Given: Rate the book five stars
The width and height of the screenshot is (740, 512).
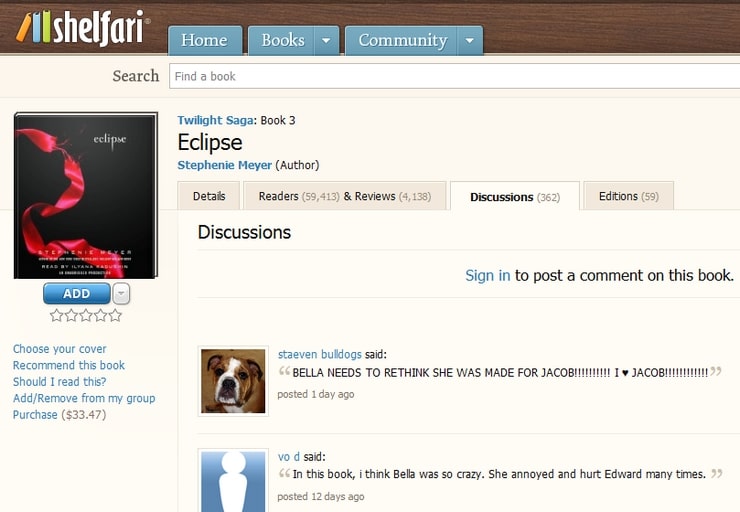Looking at the screenshot, I should pos(115,315).
